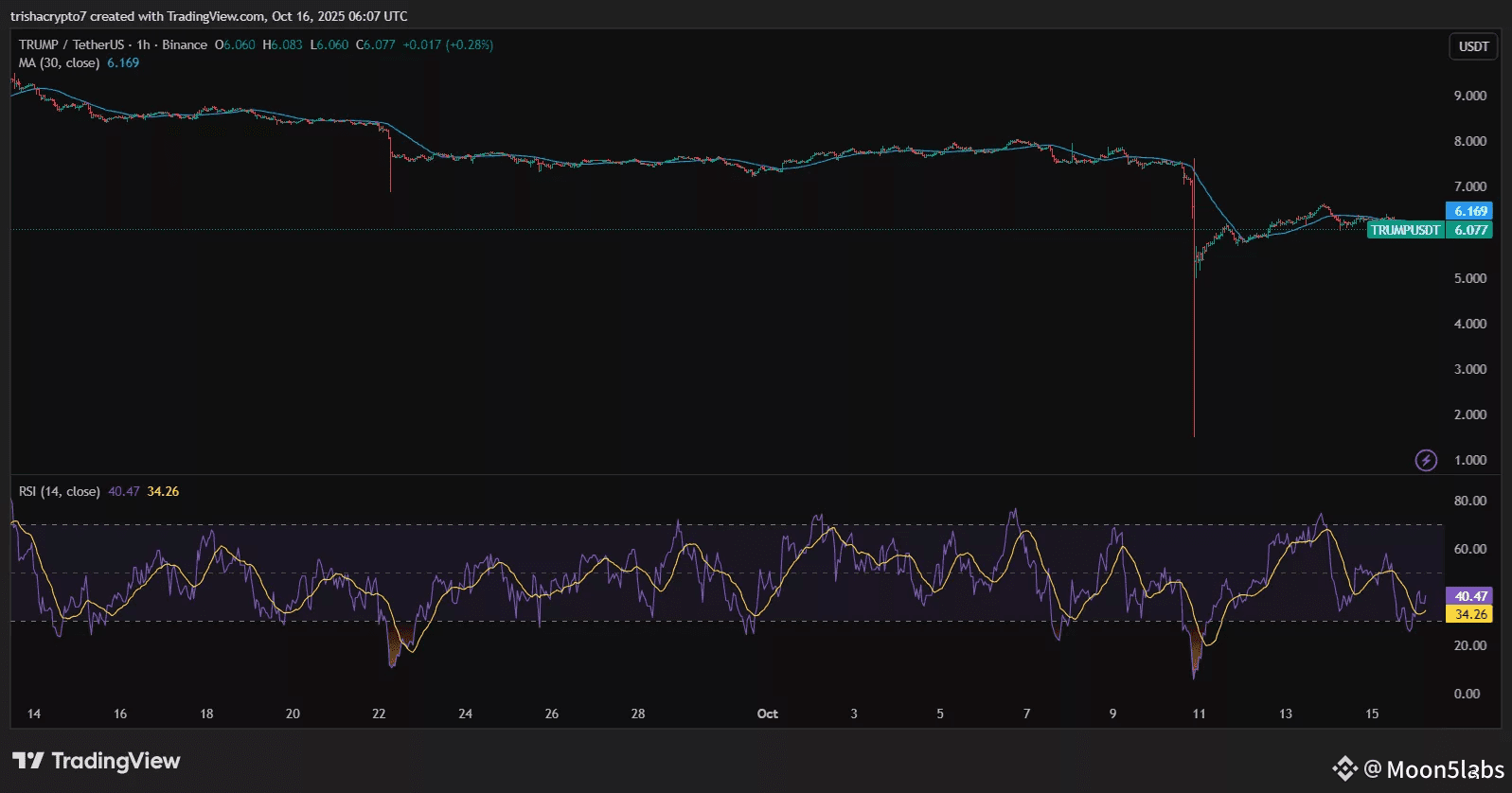The image size is (1512, 793).
Task: Click the TradingView logo icon
Action: (27, 761)
